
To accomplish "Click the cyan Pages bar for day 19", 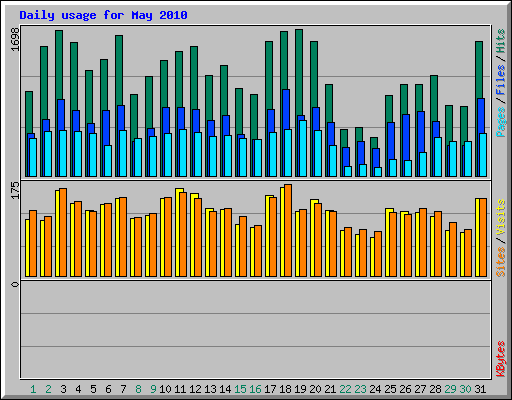I will [x=303, y=148].
